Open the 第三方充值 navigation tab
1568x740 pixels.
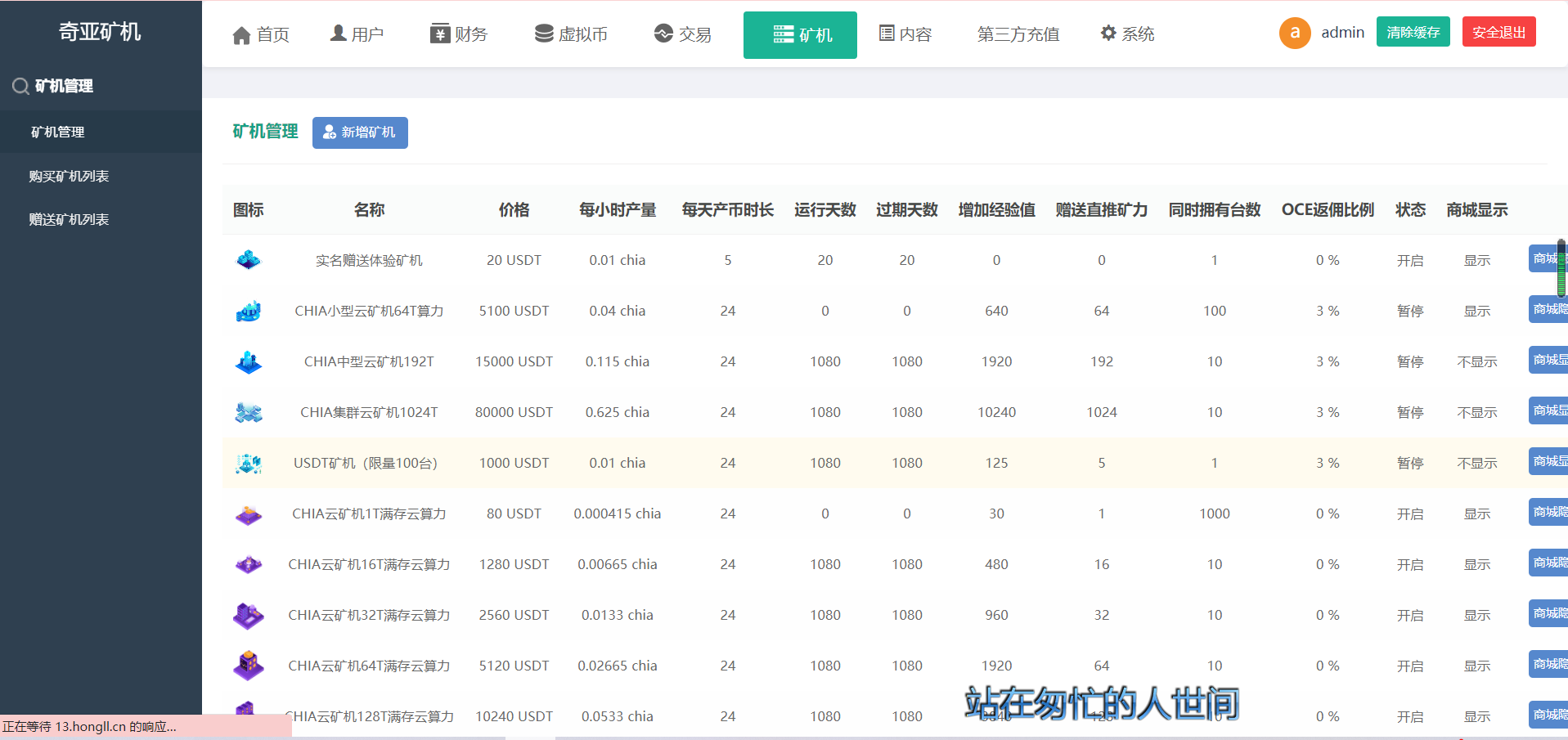coord(1018,34)
